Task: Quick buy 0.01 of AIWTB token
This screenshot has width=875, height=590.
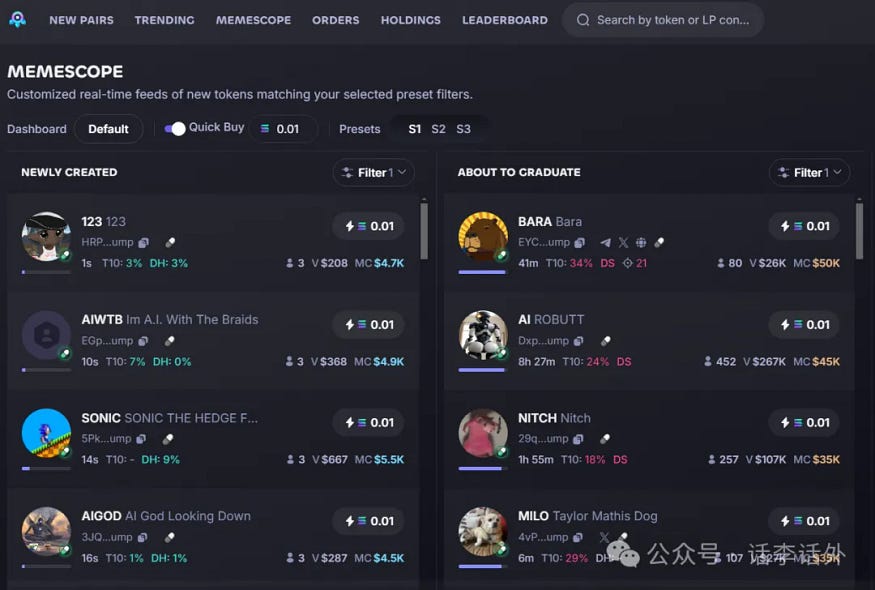Action: point(369,324)
